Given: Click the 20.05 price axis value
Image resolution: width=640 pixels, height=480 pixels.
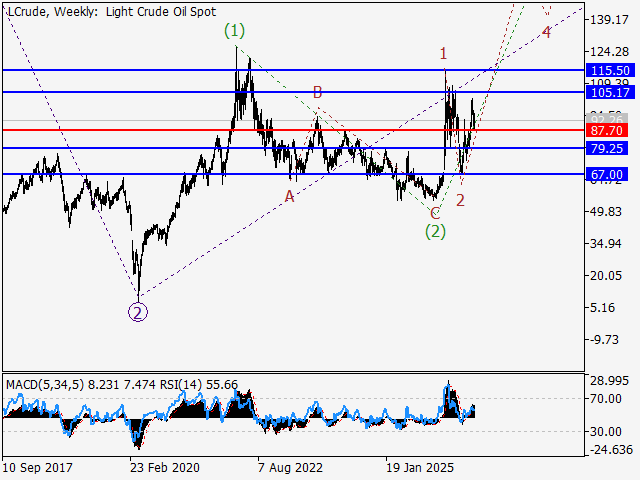Looking at the screenshot, I should 606,276.
